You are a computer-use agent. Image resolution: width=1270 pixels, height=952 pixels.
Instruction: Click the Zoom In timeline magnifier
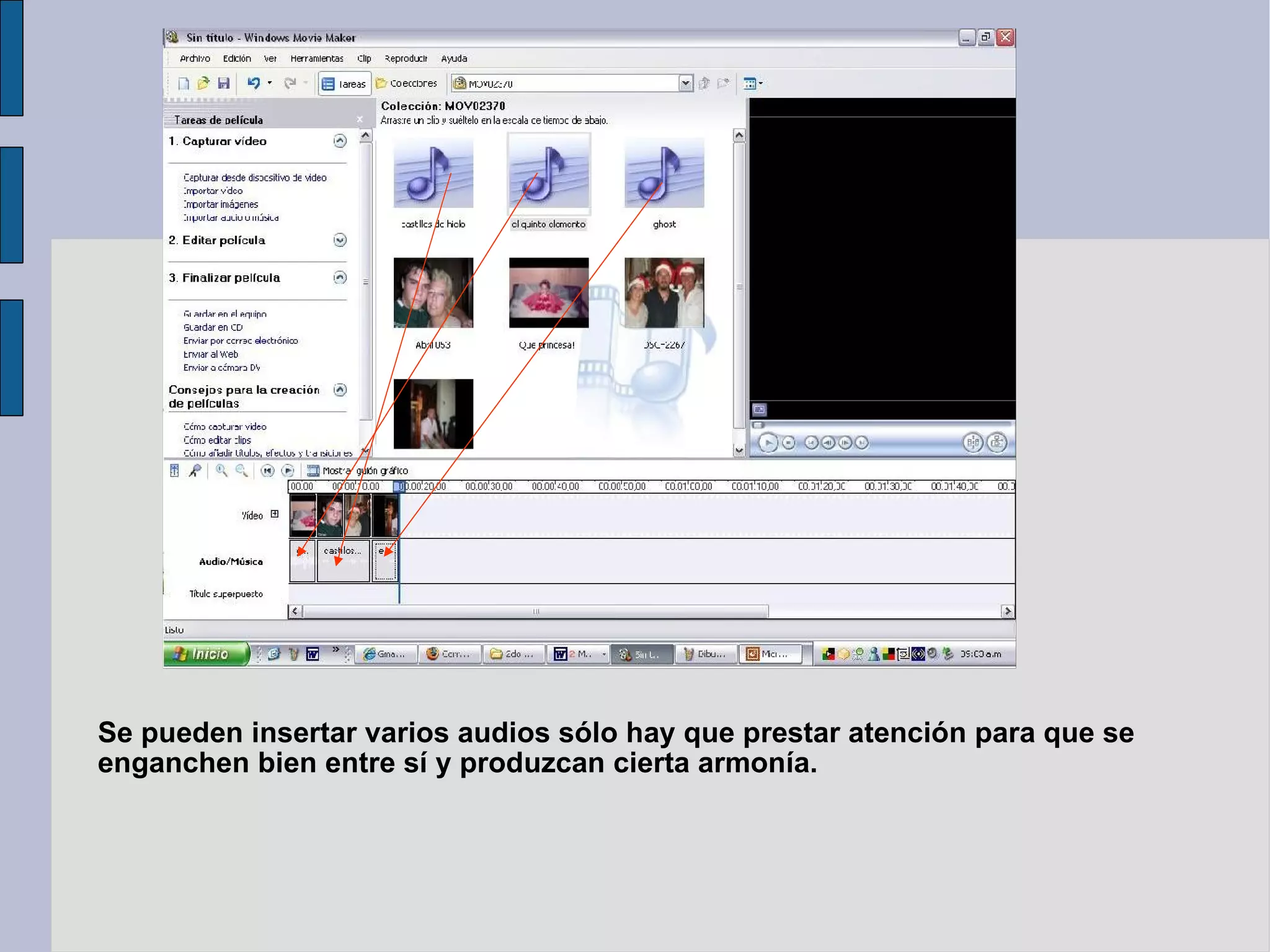point(221,471)
